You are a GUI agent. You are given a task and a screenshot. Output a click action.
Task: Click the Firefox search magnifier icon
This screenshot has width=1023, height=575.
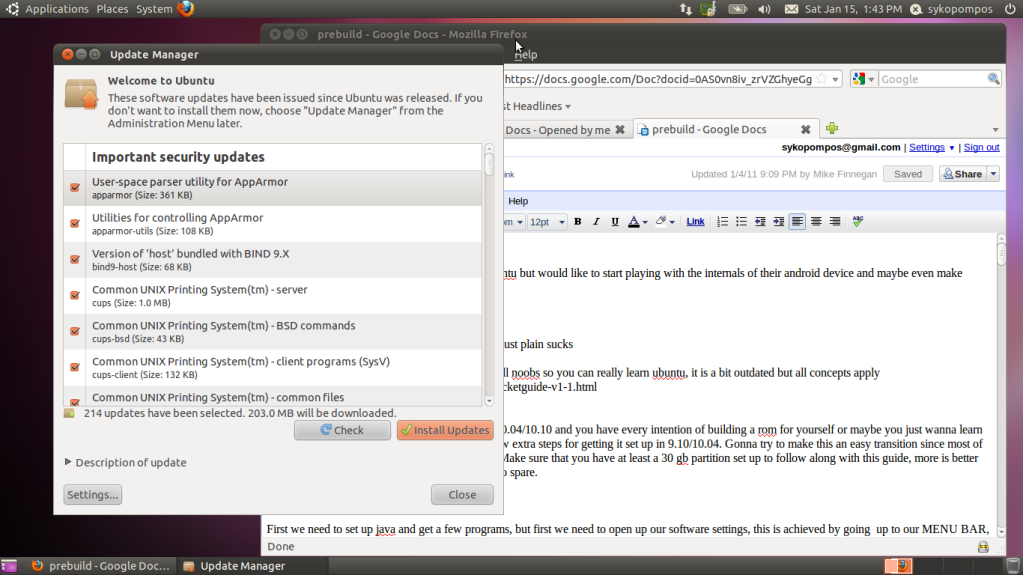coord(994,79)
